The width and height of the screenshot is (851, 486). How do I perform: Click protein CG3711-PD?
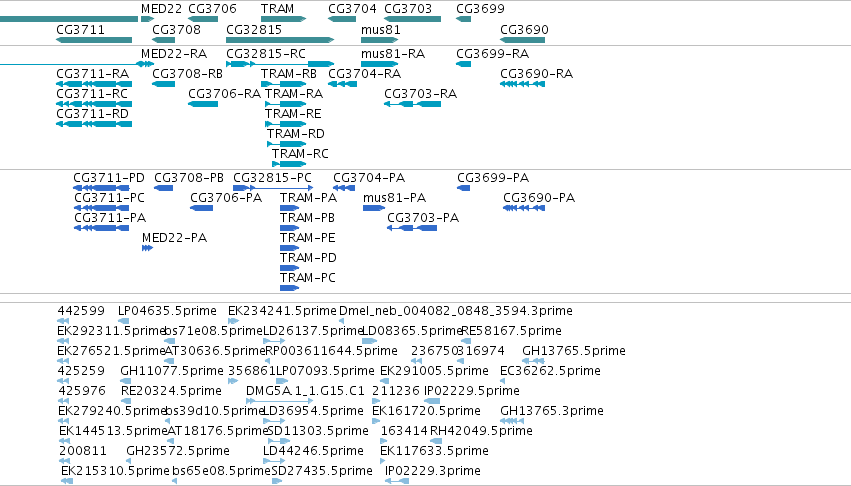click(x=109, y=178)
